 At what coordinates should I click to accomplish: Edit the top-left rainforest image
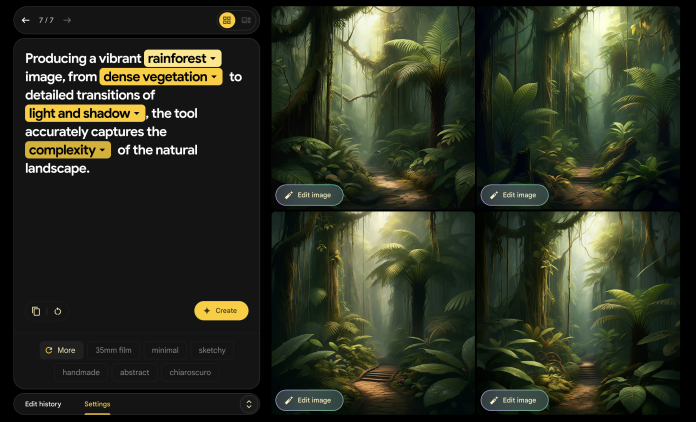[x=309, y=195]
